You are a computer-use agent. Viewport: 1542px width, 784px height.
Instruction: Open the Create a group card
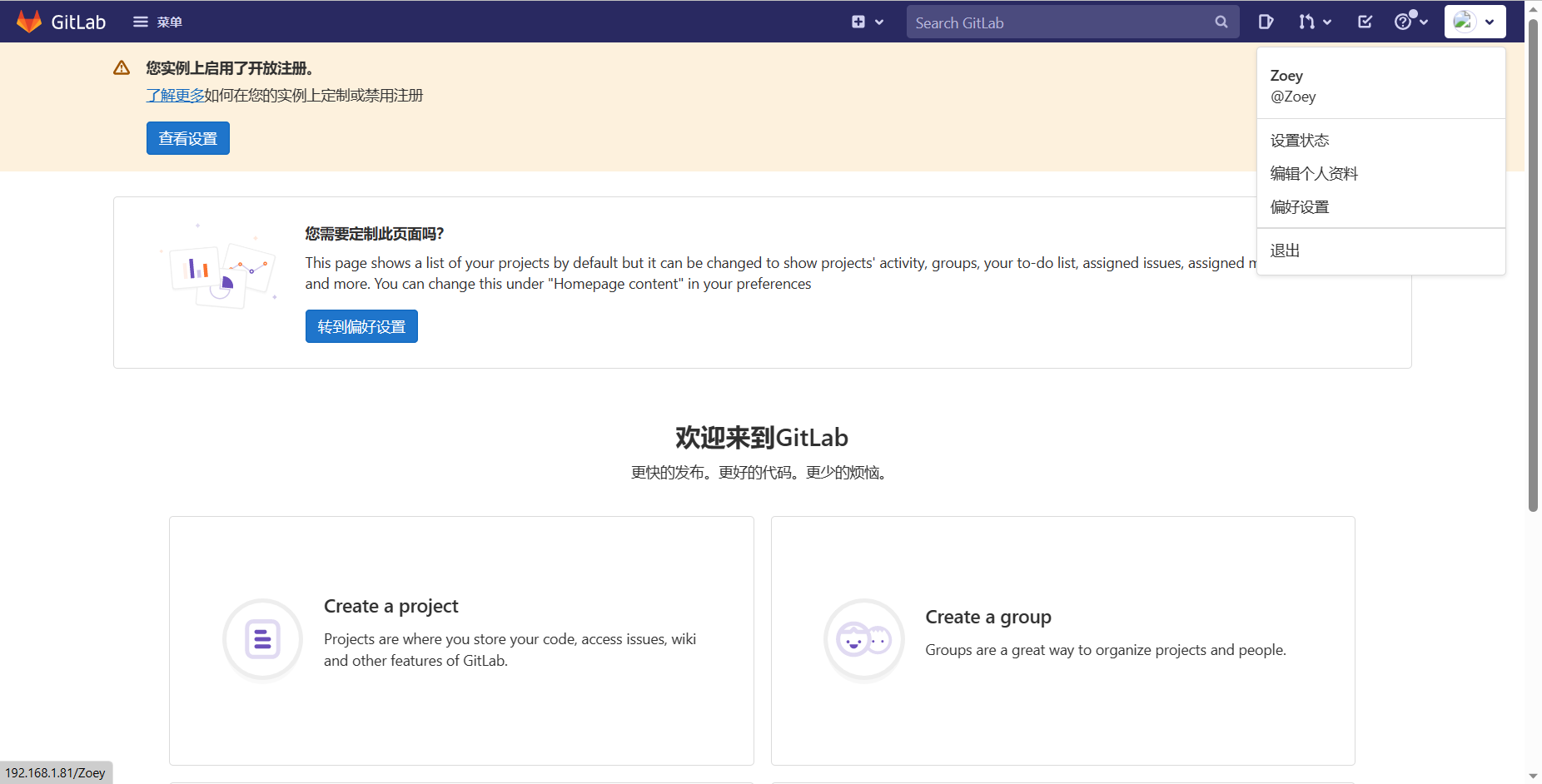pos(1063,640)
